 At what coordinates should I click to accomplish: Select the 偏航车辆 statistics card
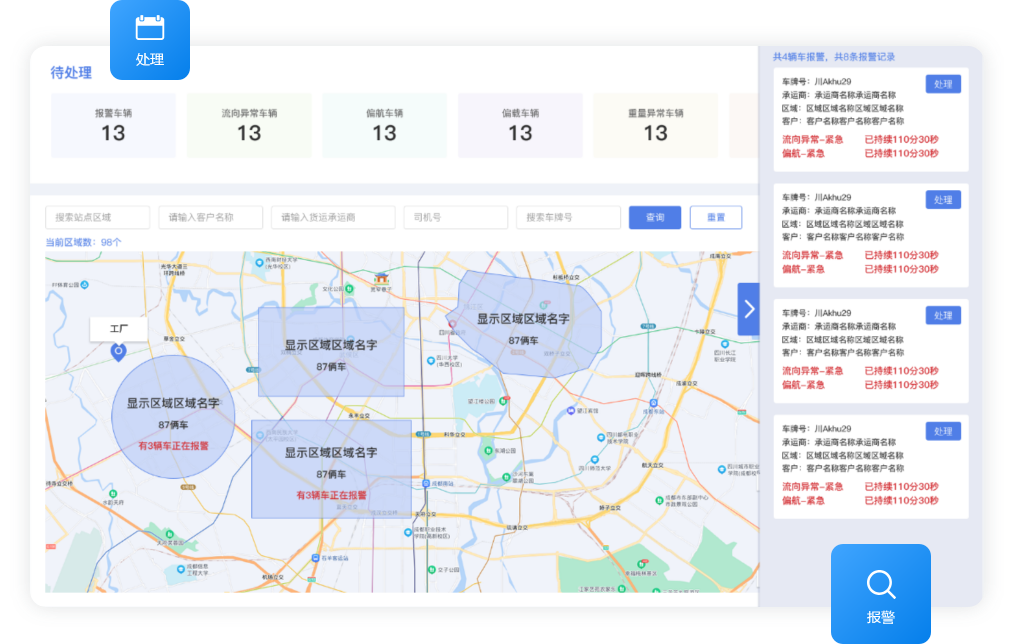(384, 125)
